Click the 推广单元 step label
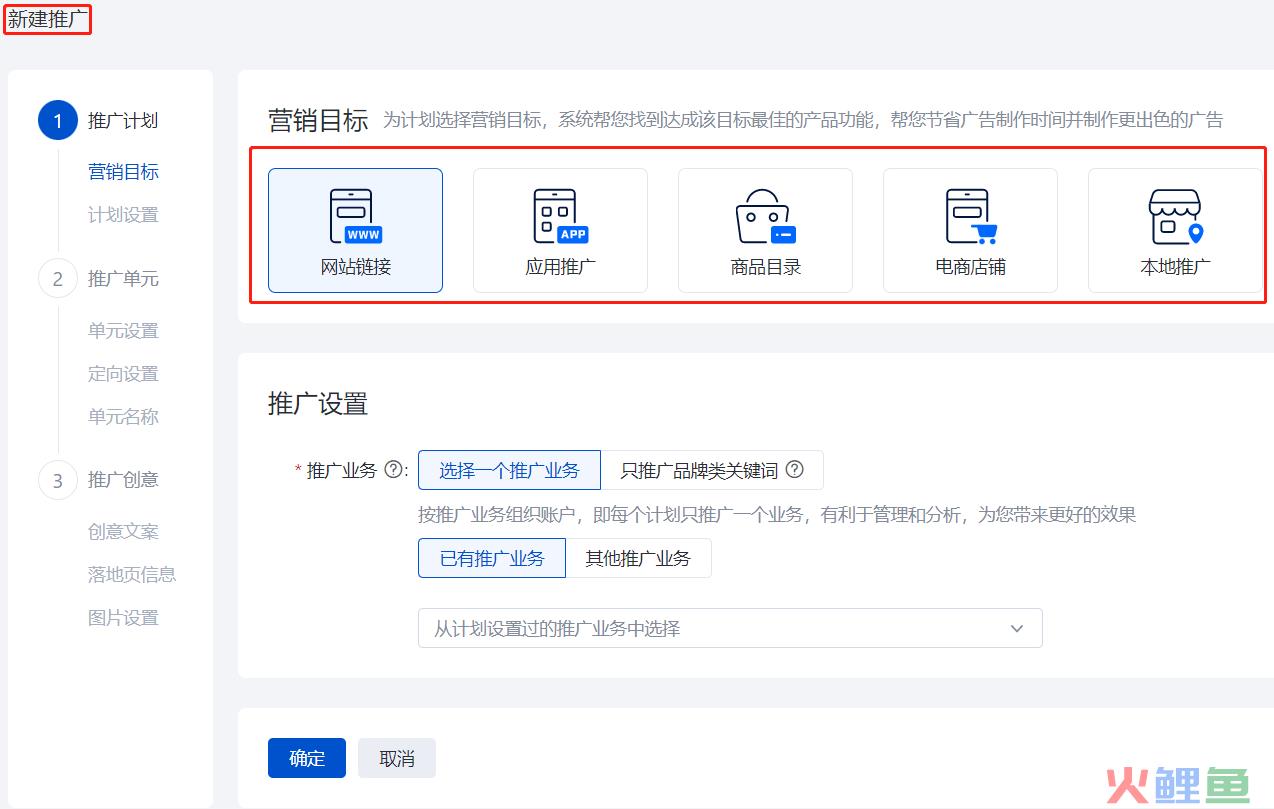Screen dimensions: 1274x809 coord(123,279)
